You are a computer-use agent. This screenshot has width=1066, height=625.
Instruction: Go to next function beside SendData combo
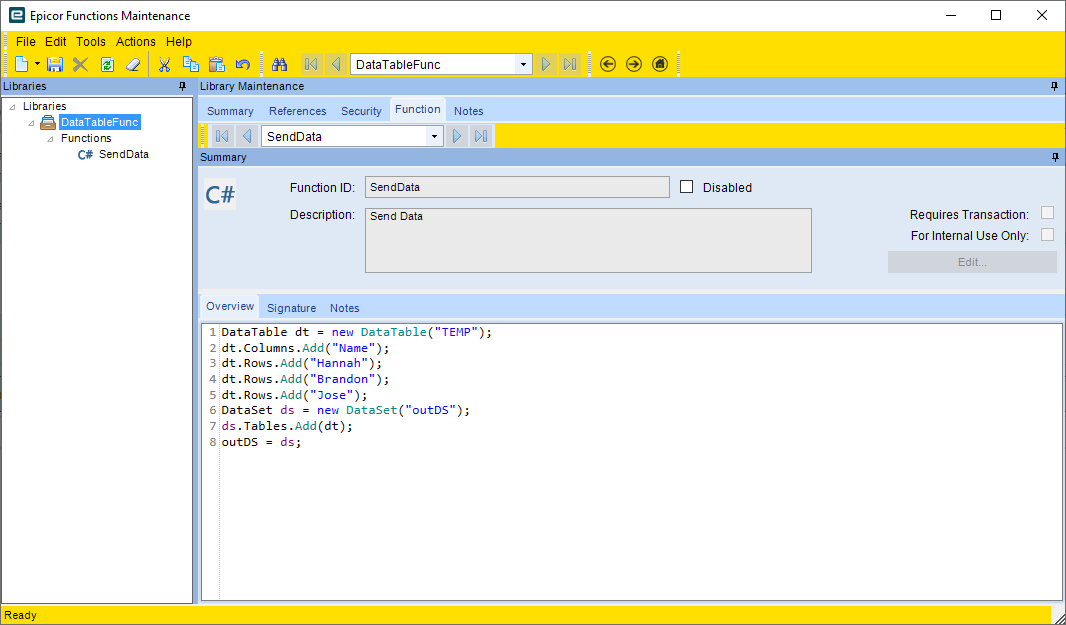(457, 136)
